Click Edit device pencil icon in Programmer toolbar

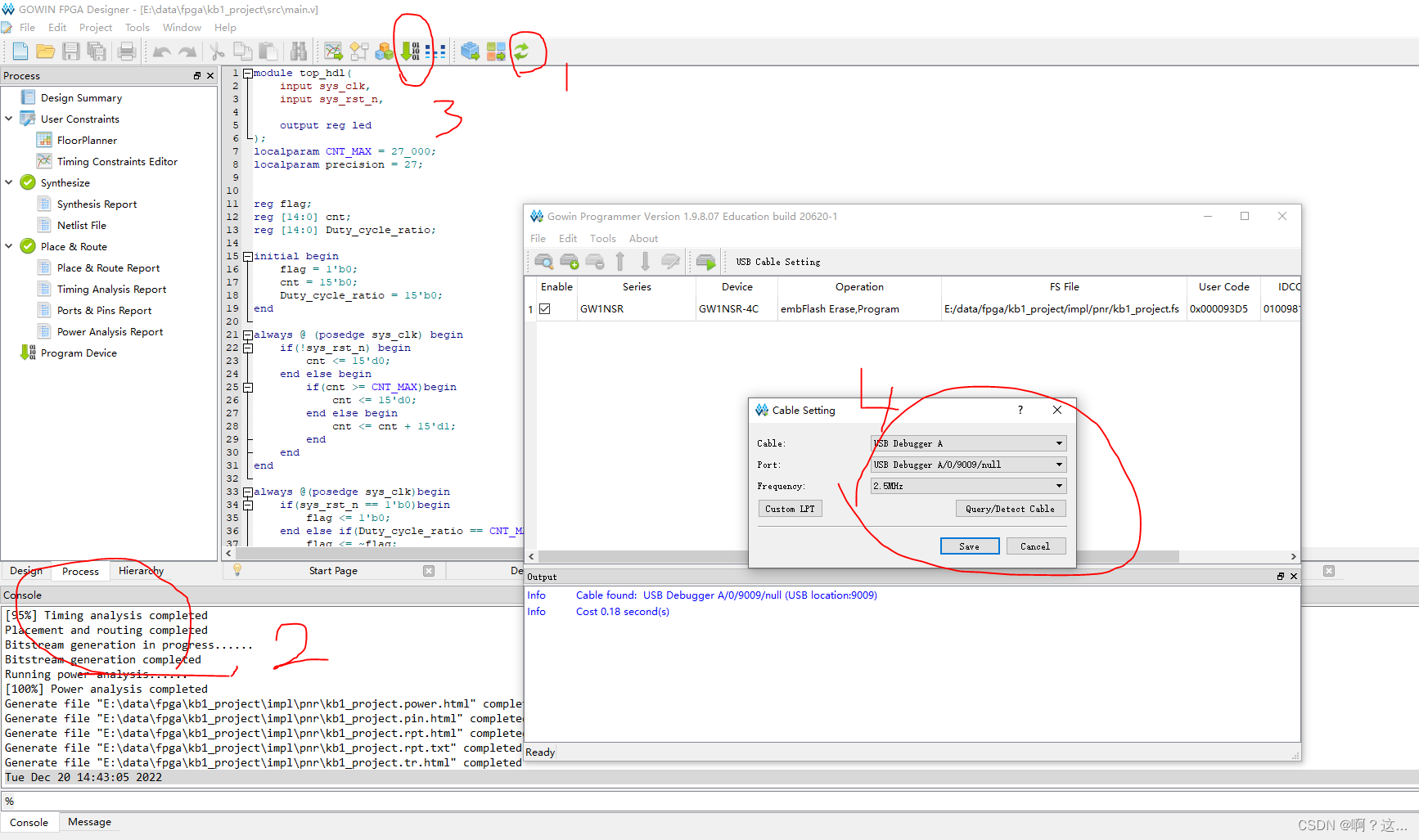(x=670, y=262)
